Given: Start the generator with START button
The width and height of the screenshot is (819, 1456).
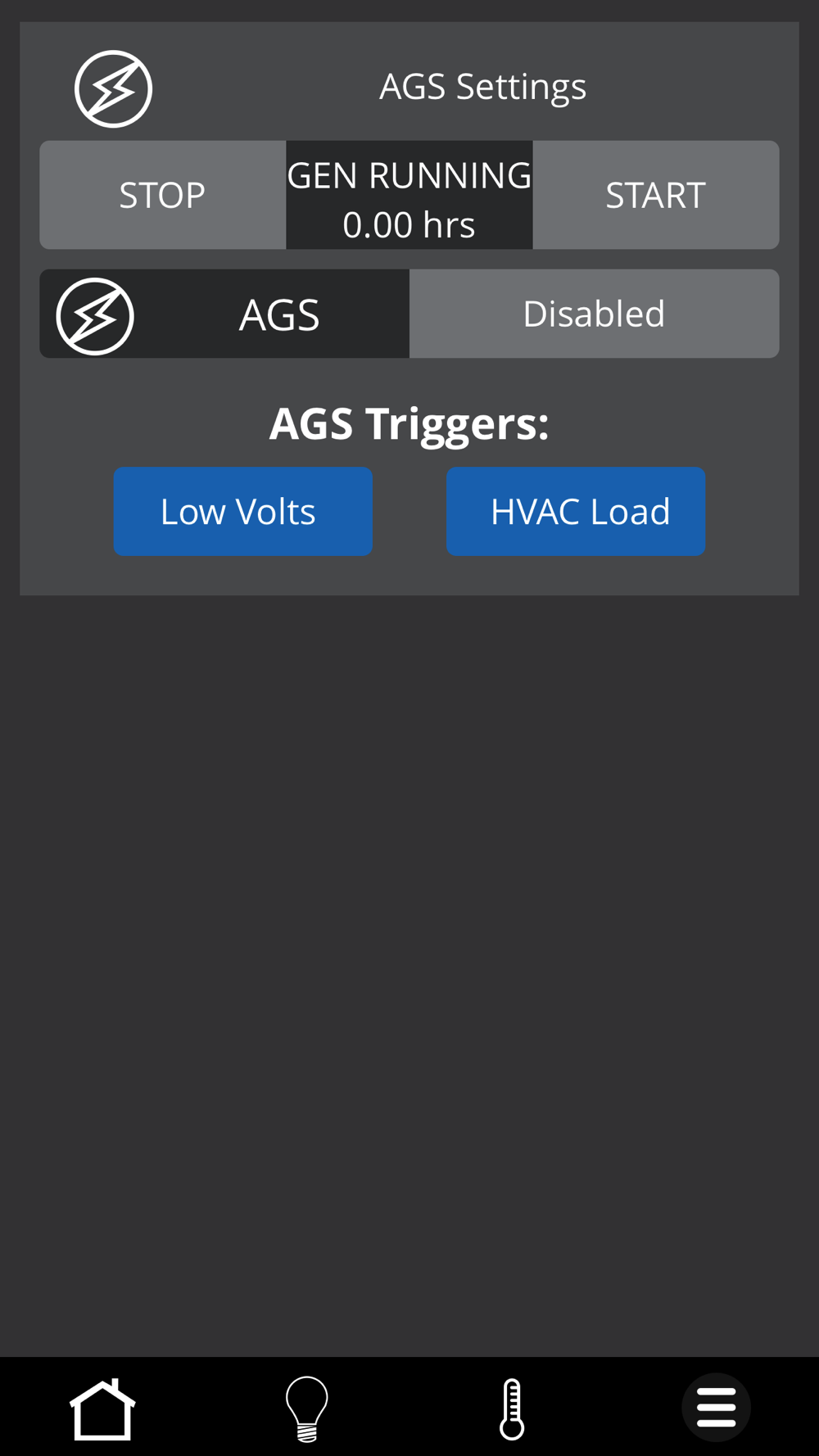Looking at the screenshot, I should 656,195.
